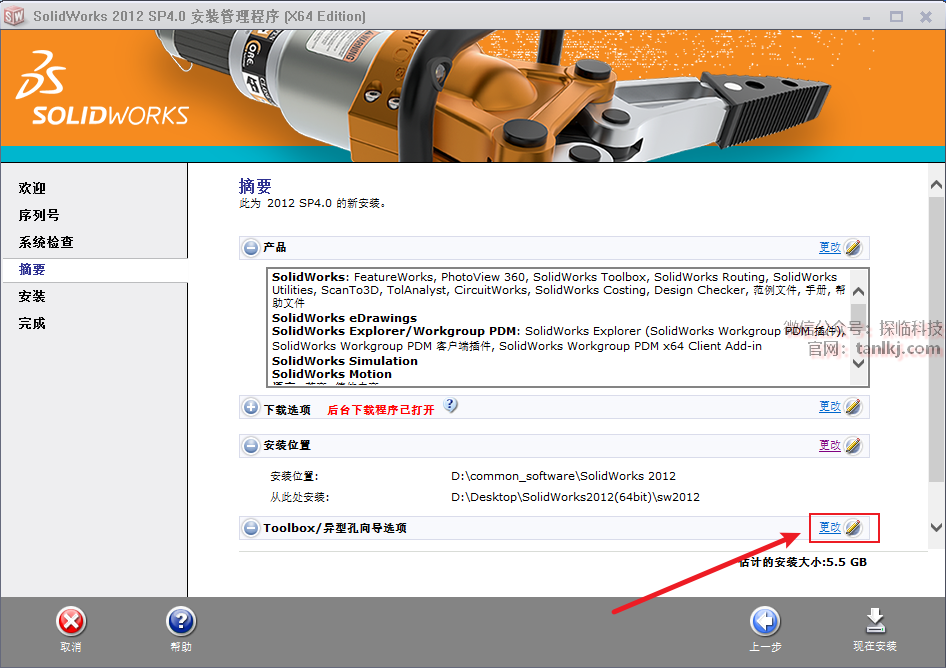Click install path D:\common_software\SolidWorks 2012
This screenshot has height=668, width=946.
[x=563, y=476]
